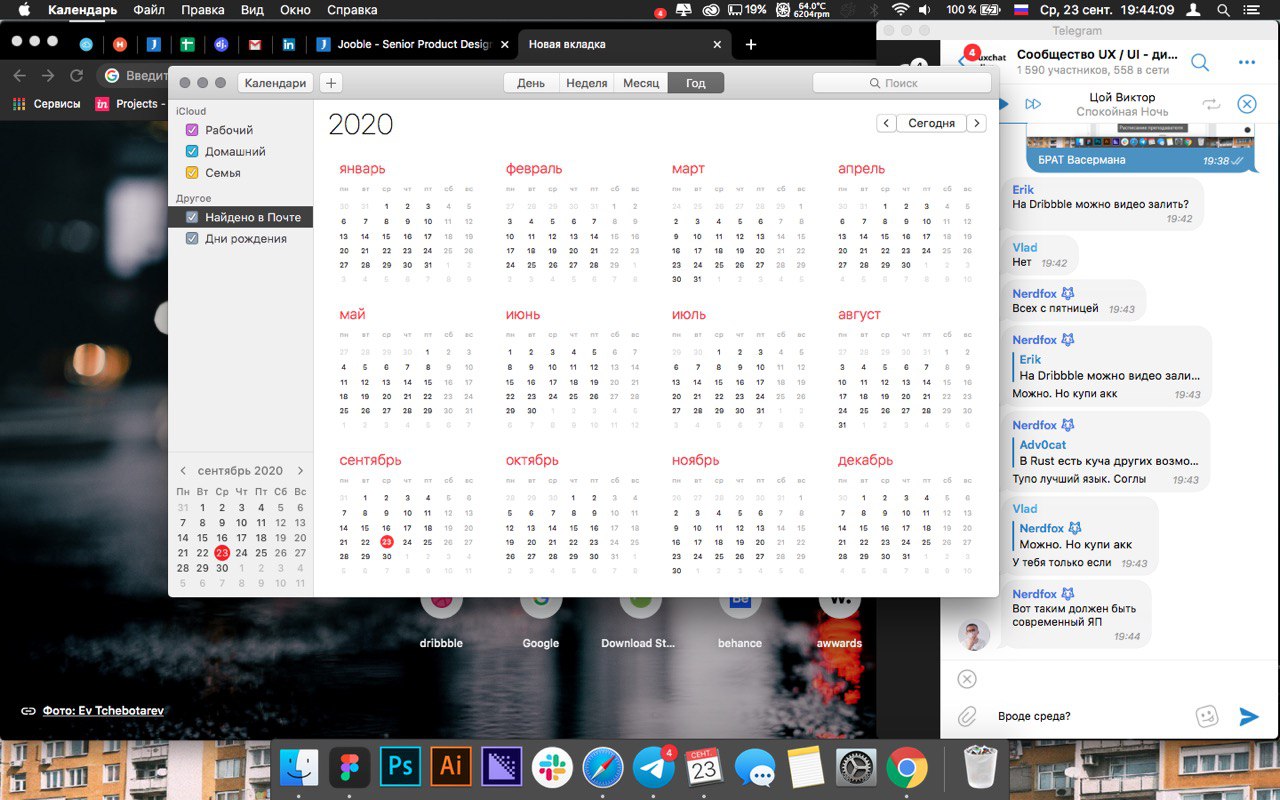
Task: Open Telegram sticker and emoji picker
Action: pyautogui.click(x=1207, y=716)
